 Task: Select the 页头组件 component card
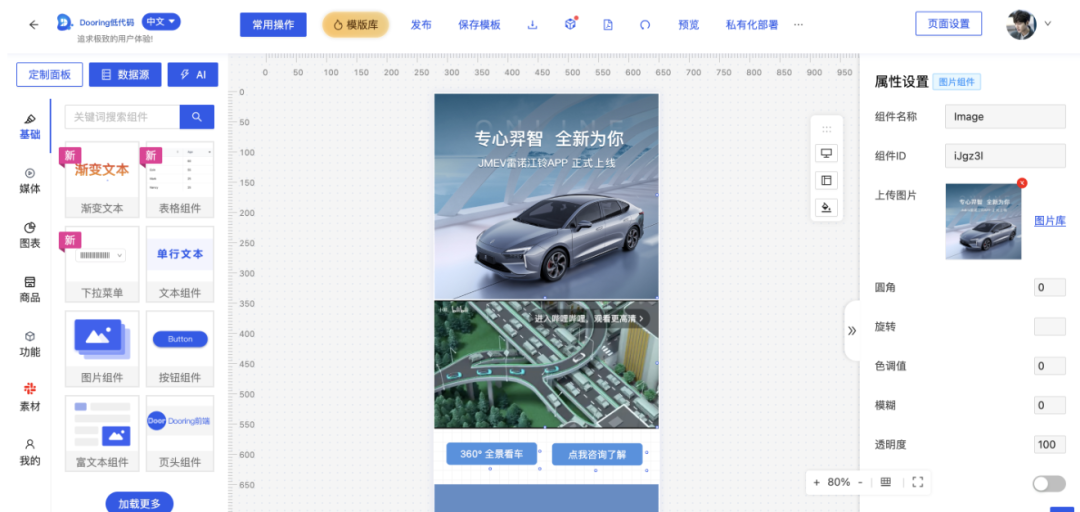180,433
